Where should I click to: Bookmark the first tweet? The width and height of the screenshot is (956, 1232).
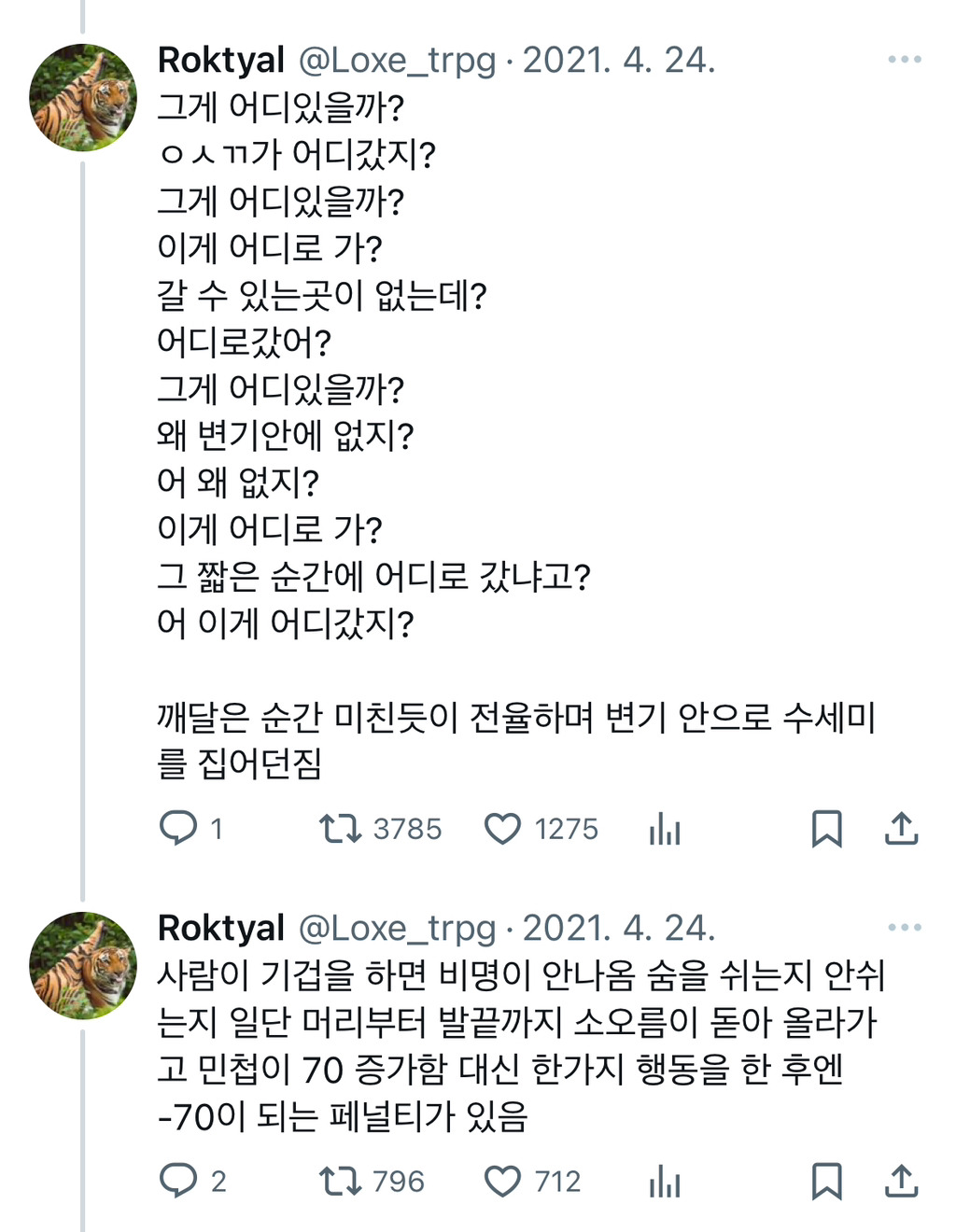click(826, 828)
